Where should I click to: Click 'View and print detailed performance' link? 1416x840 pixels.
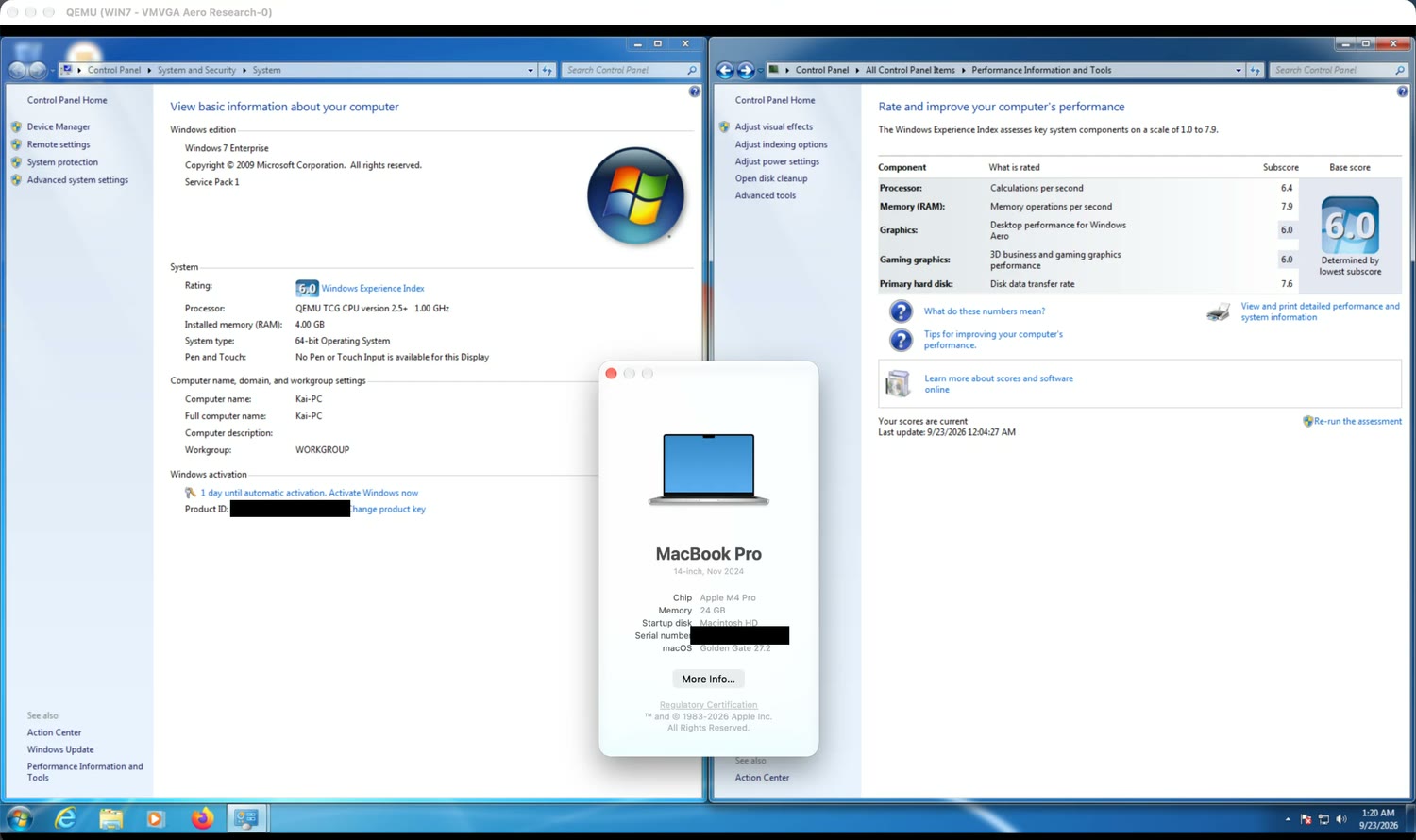(1320, 311)
